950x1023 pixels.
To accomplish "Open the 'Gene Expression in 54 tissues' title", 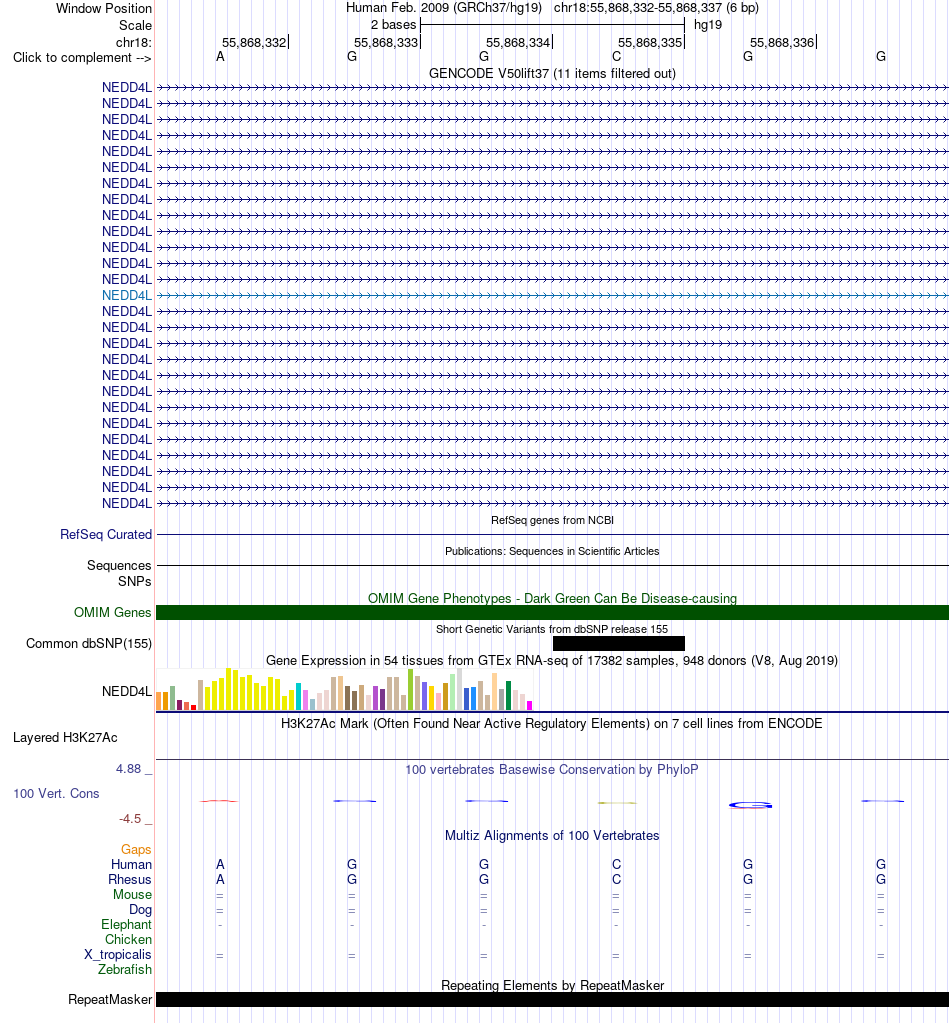I will pos(552,661).
